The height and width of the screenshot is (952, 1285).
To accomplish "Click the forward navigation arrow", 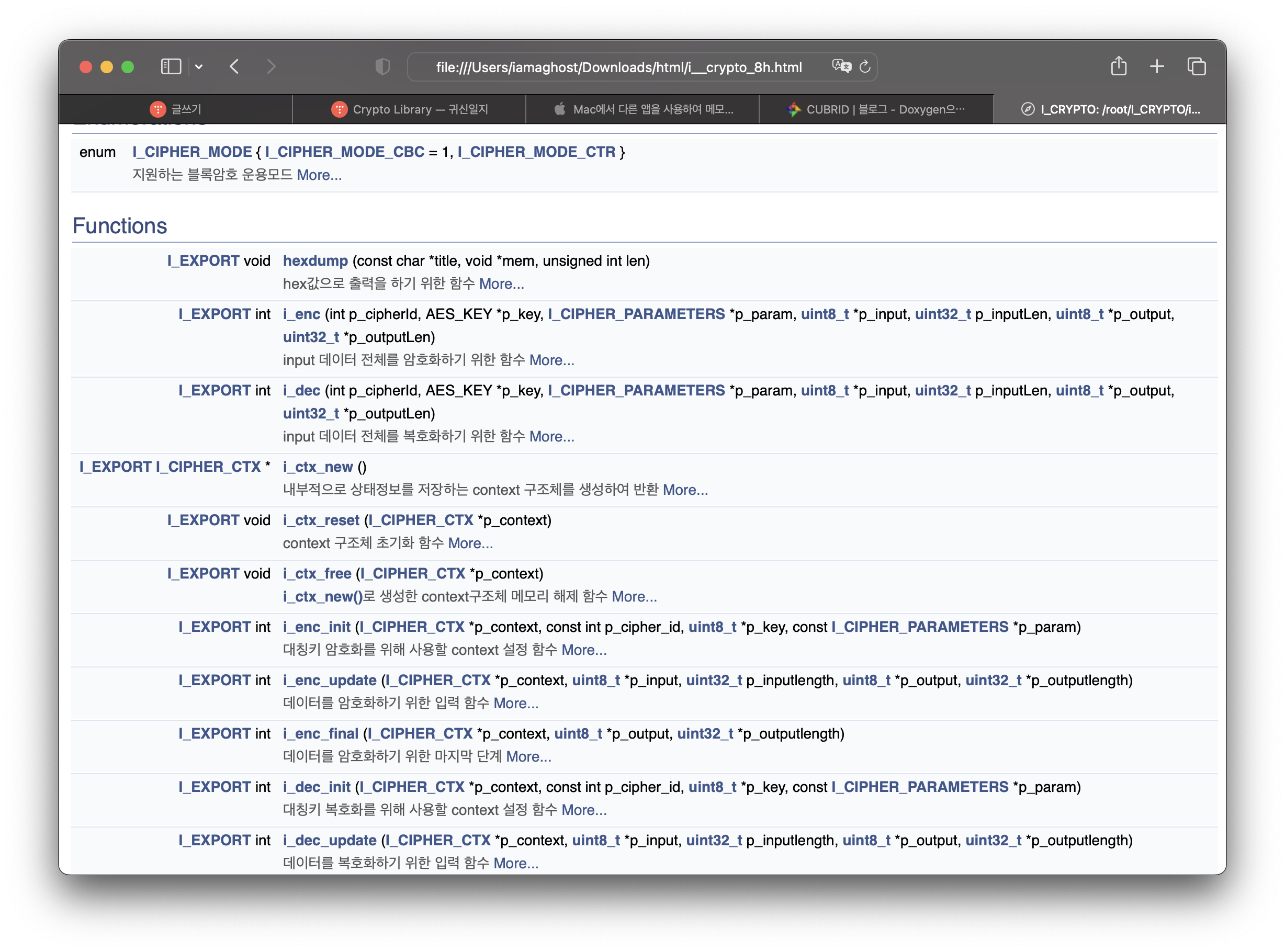I will point(271,67).
